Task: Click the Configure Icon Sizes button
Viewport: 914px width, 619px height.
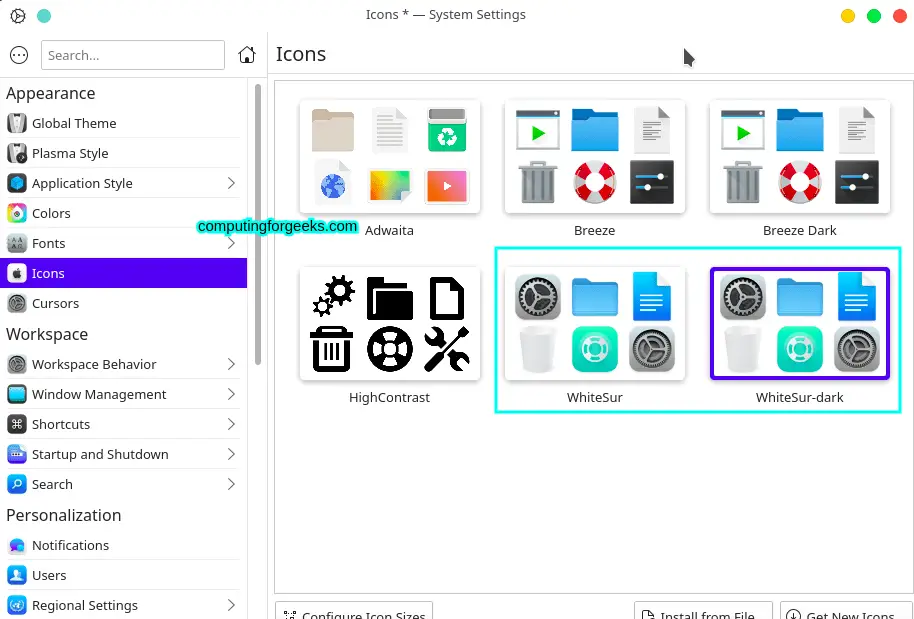Action: 354,611
